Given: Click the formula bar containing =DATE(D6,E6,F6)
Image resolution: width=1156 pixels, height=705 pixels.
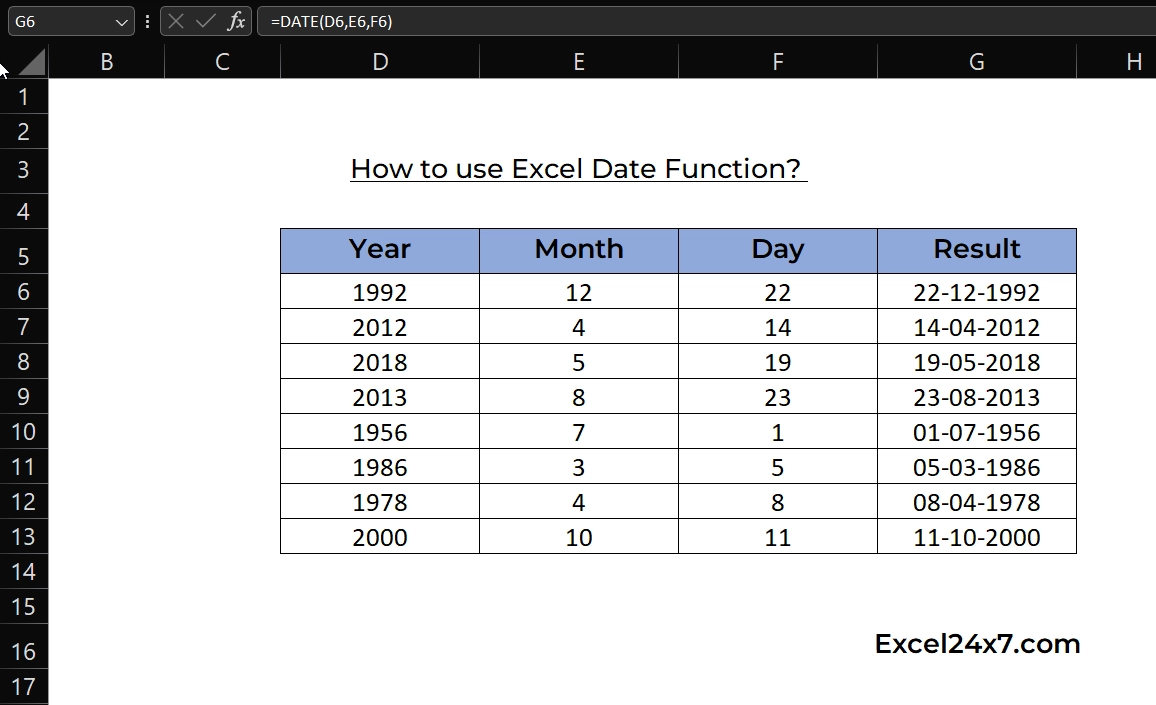Looking at the screenshot, I should pos(706,21).
